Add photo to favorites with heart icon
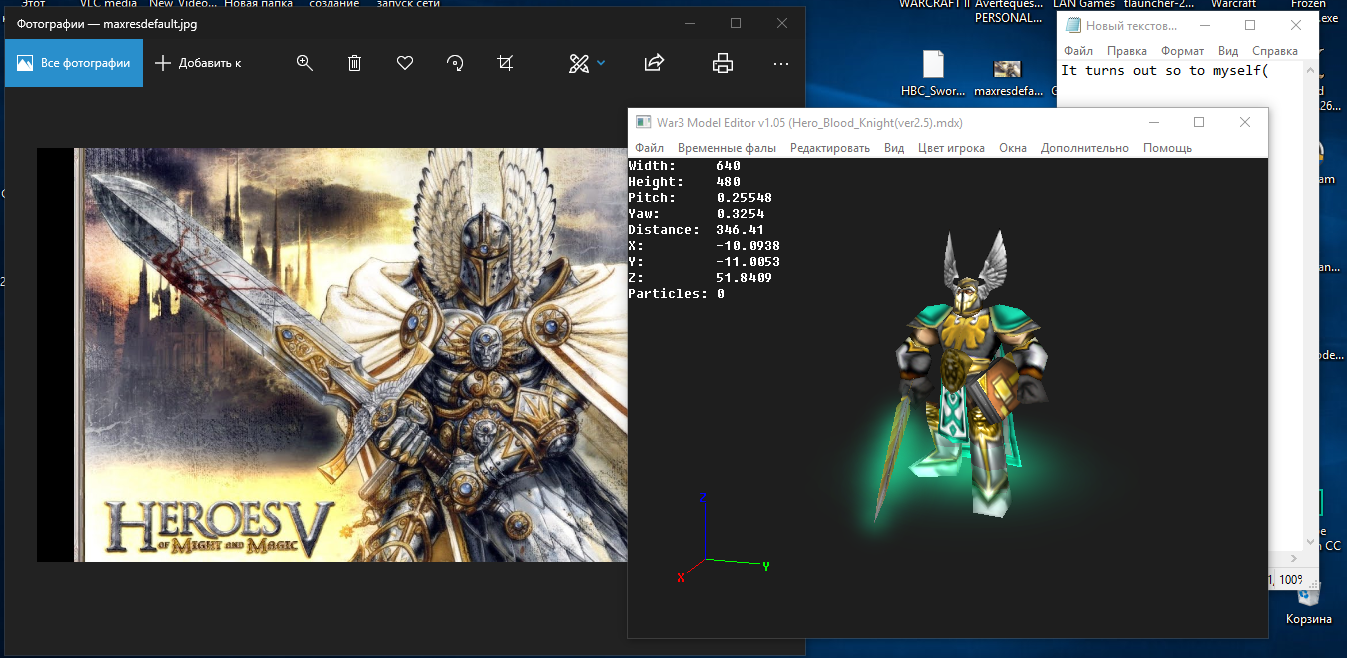 (405, 63)
